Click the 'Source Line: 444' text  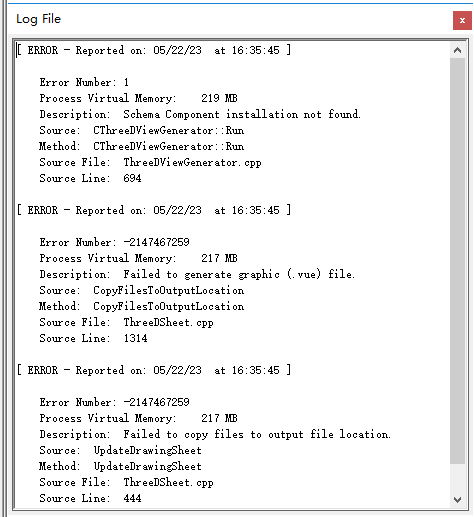pos(90,498)
